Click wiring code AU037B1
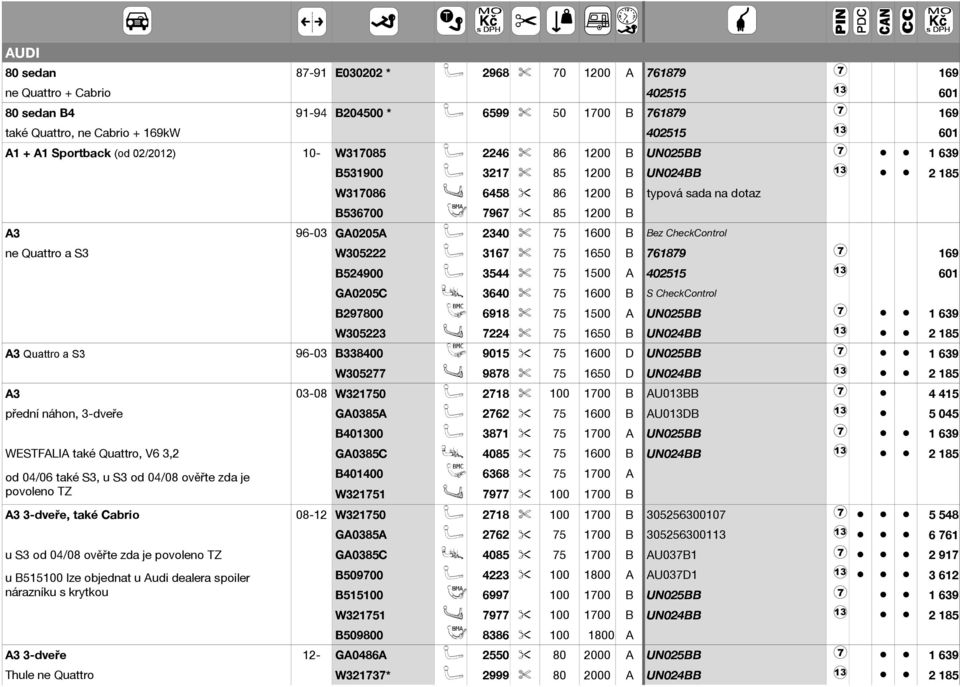The width and height of the screenshot is (960, 687). point(671,555)
